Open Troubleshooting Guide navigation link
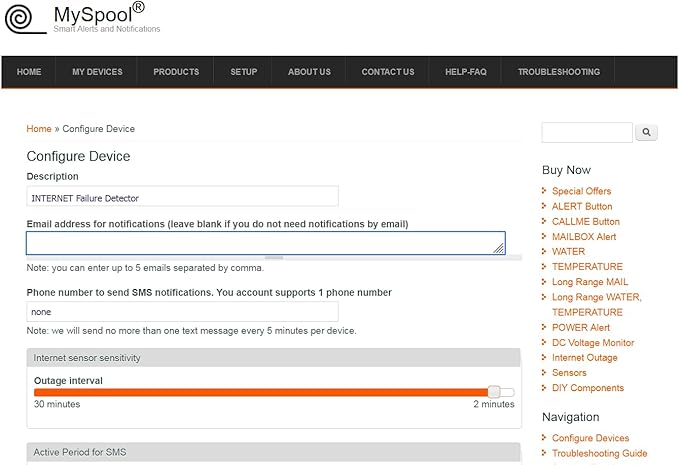This screenshot has height=465, width=679. [599, 453]
